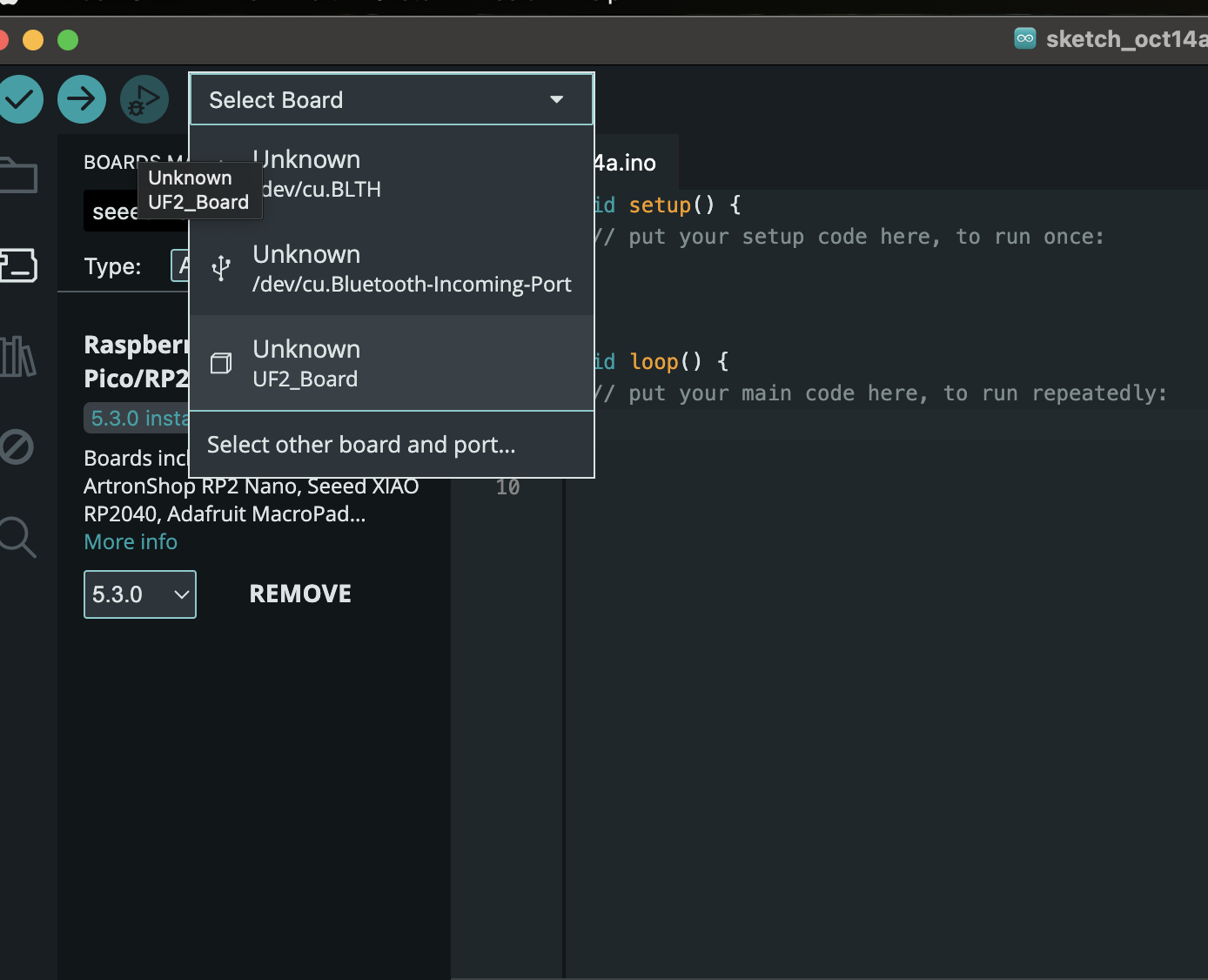Choose 'Select other board and port...'

(361, 445)
